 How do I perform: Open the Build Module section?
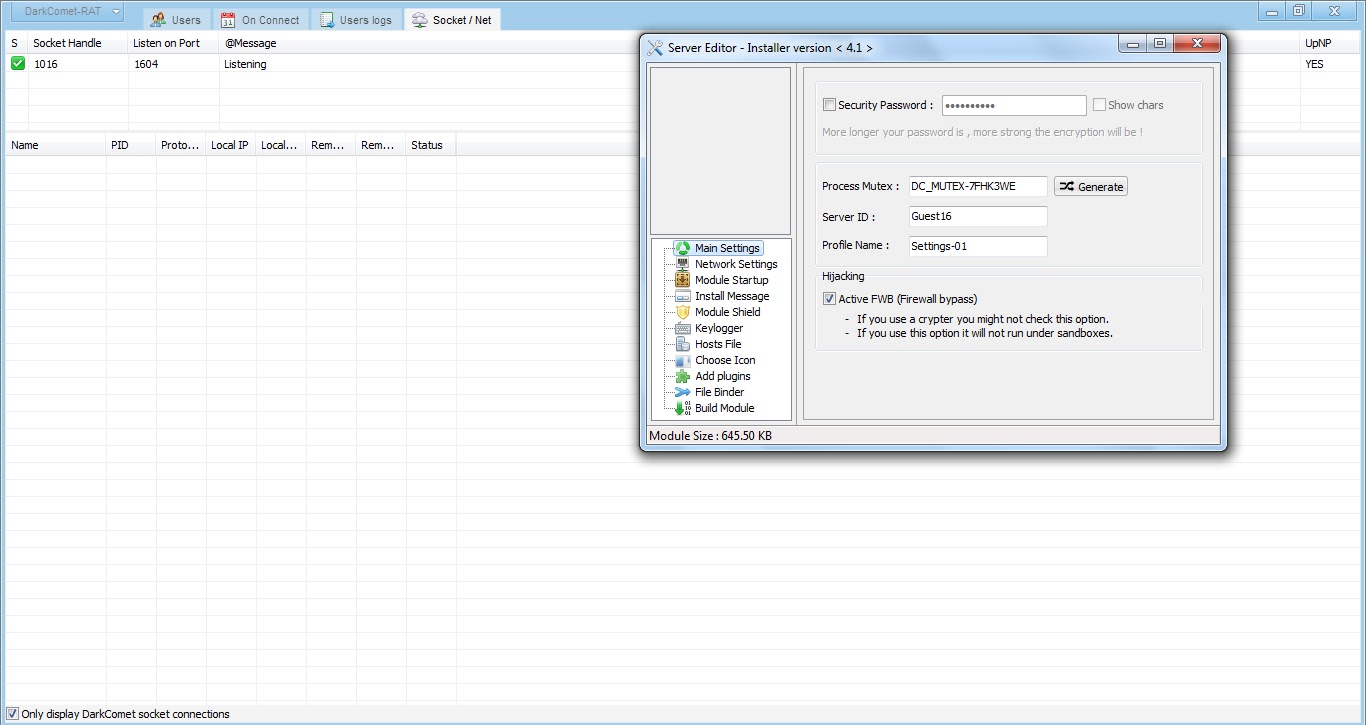[x=725, y=408]
